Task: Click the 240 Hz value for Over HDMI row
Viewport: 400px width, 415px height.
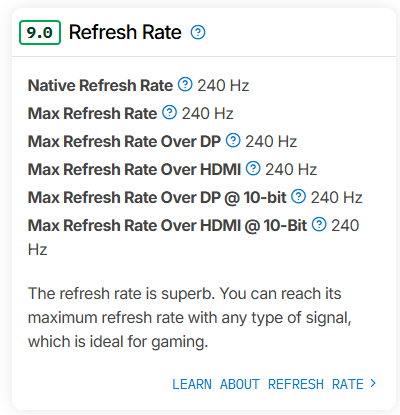Action: tap(291, 169)
